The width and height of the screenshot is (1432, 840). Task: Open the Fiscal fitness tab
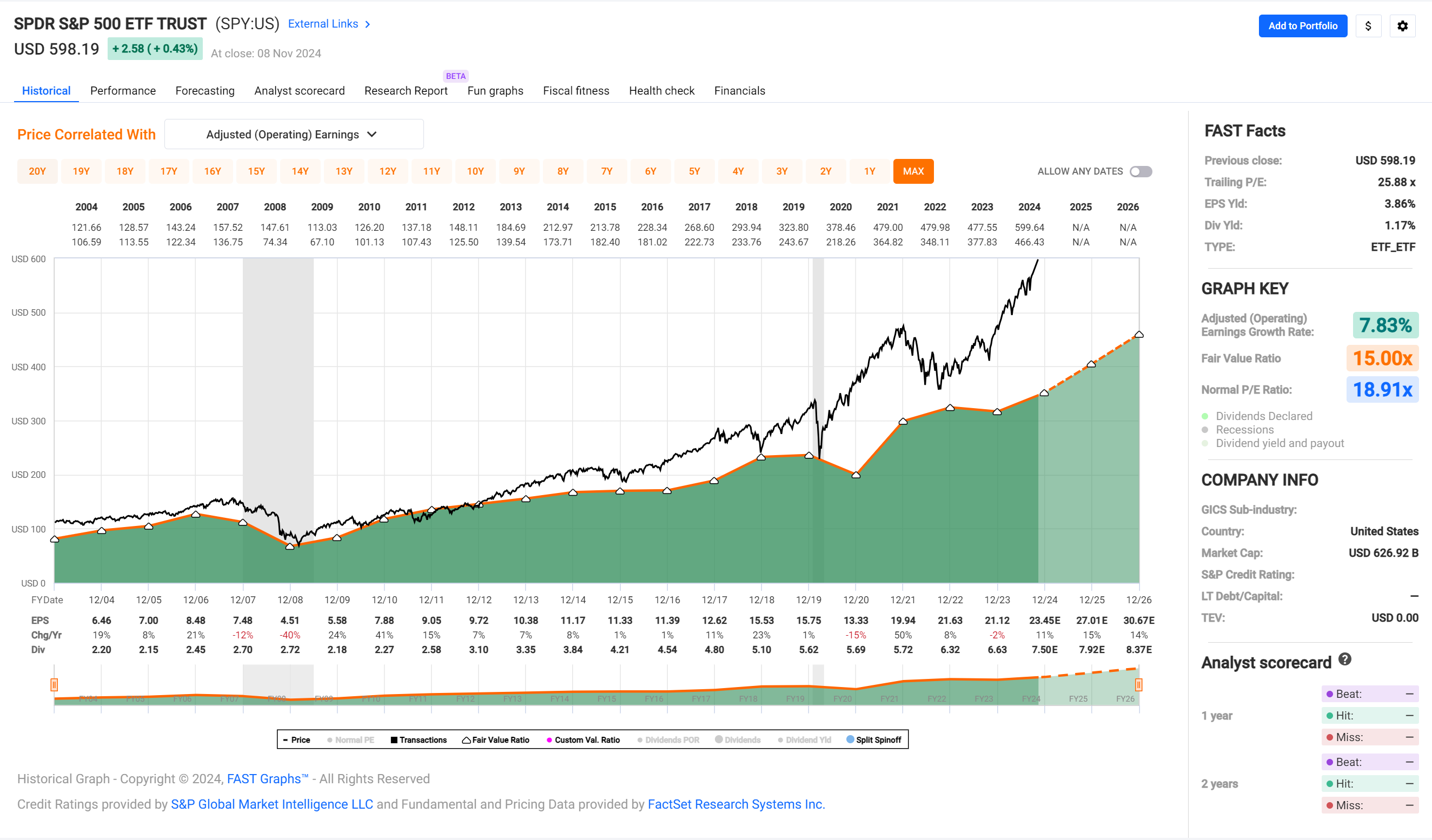[x=575, y=91]
